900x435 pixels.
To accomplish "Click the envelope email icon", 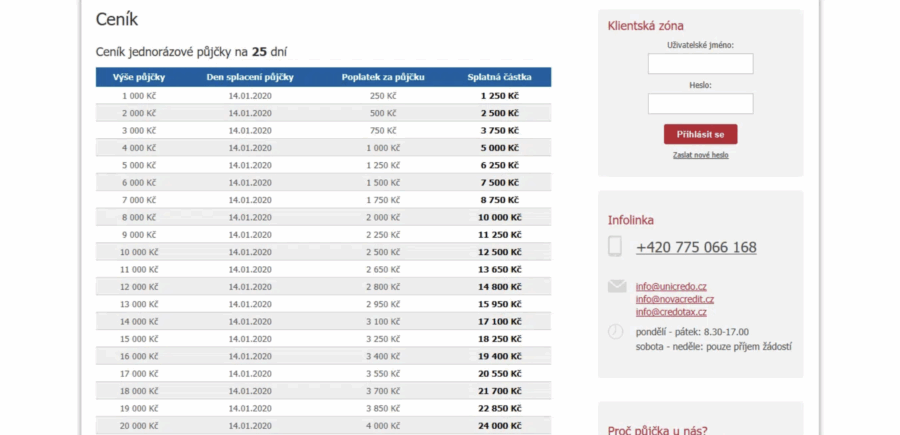I will pos(617,286).
